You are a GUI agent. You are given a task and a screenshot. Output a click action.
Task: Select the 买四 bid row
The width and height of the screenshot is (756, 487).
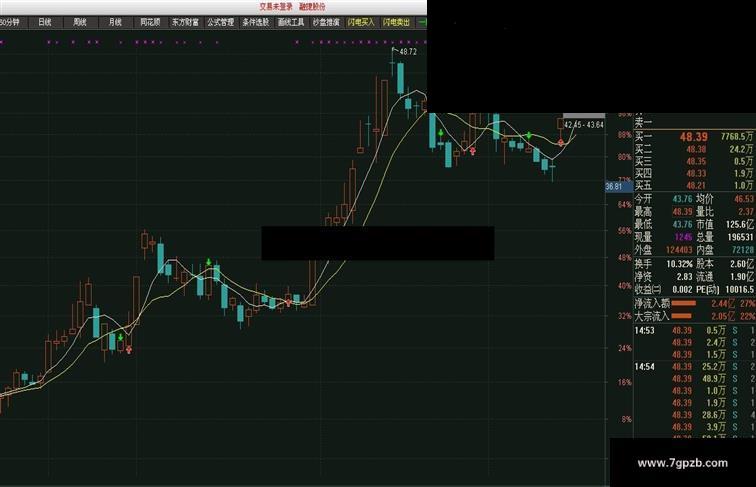(694, 174)
